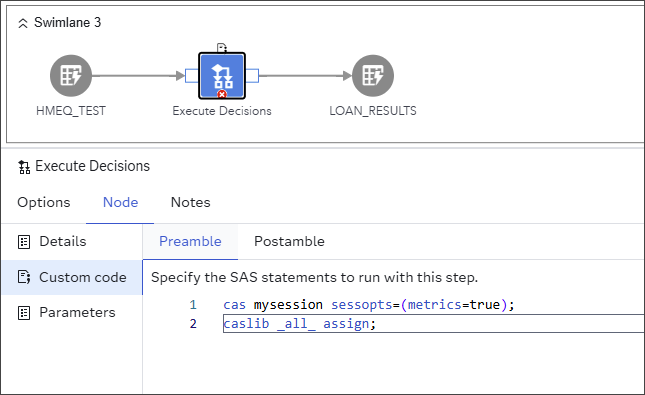Click the input port of Execute Decisions node
Screen dimensions: 645x395
point(192,76)
